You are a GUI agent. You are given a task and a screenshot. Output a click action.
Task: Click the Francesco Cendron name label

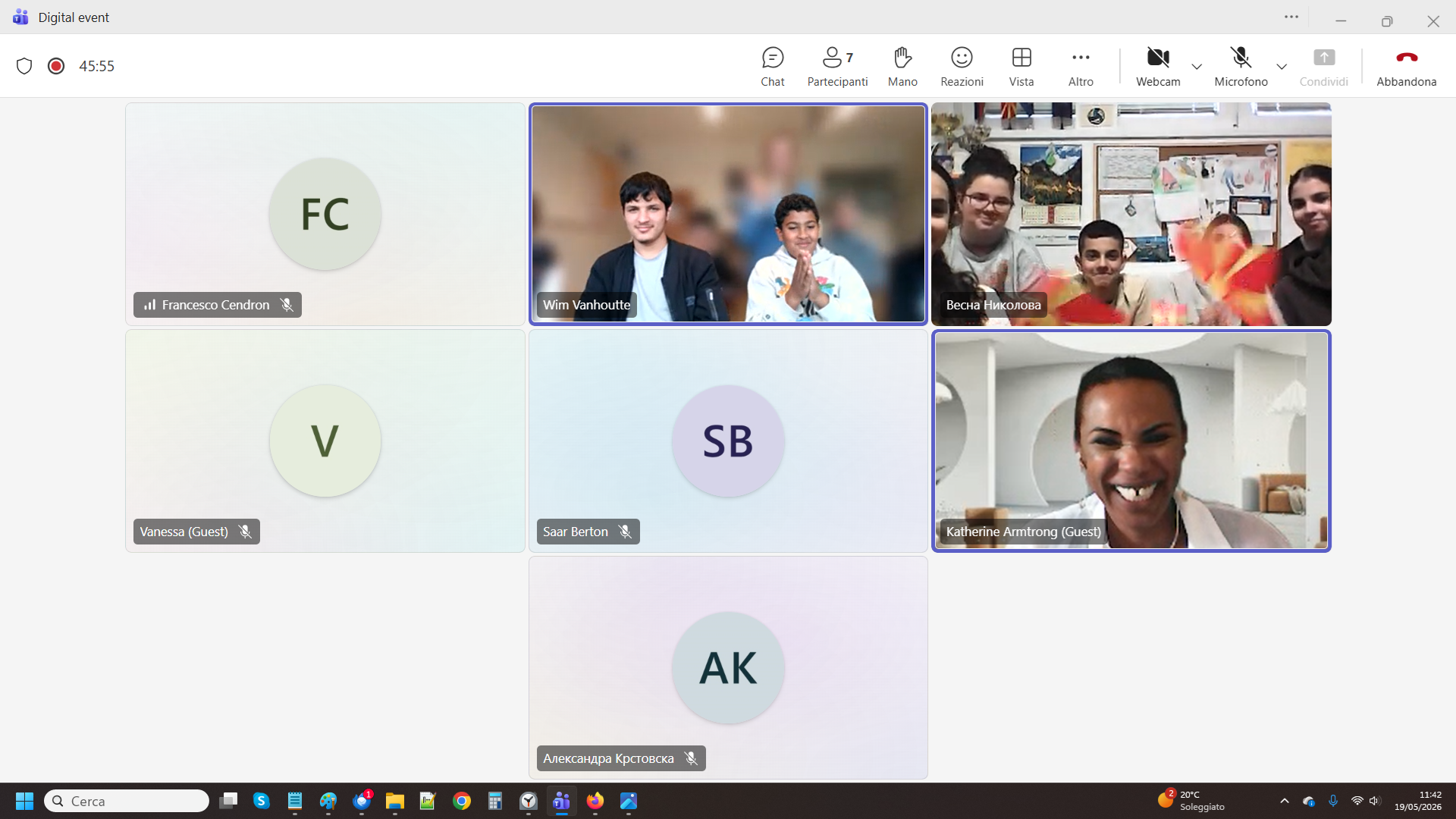[218, 305]
